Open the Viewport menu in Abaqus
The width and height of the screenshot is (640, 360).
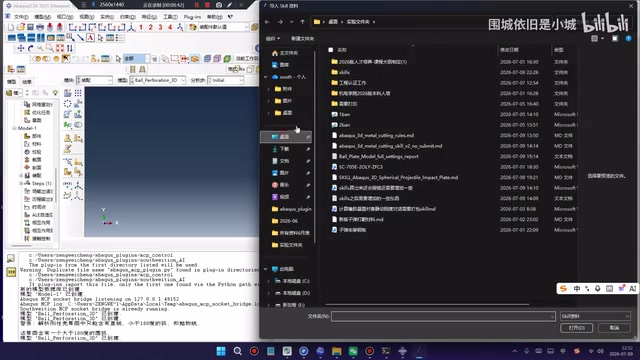click(x=64, y=17)
